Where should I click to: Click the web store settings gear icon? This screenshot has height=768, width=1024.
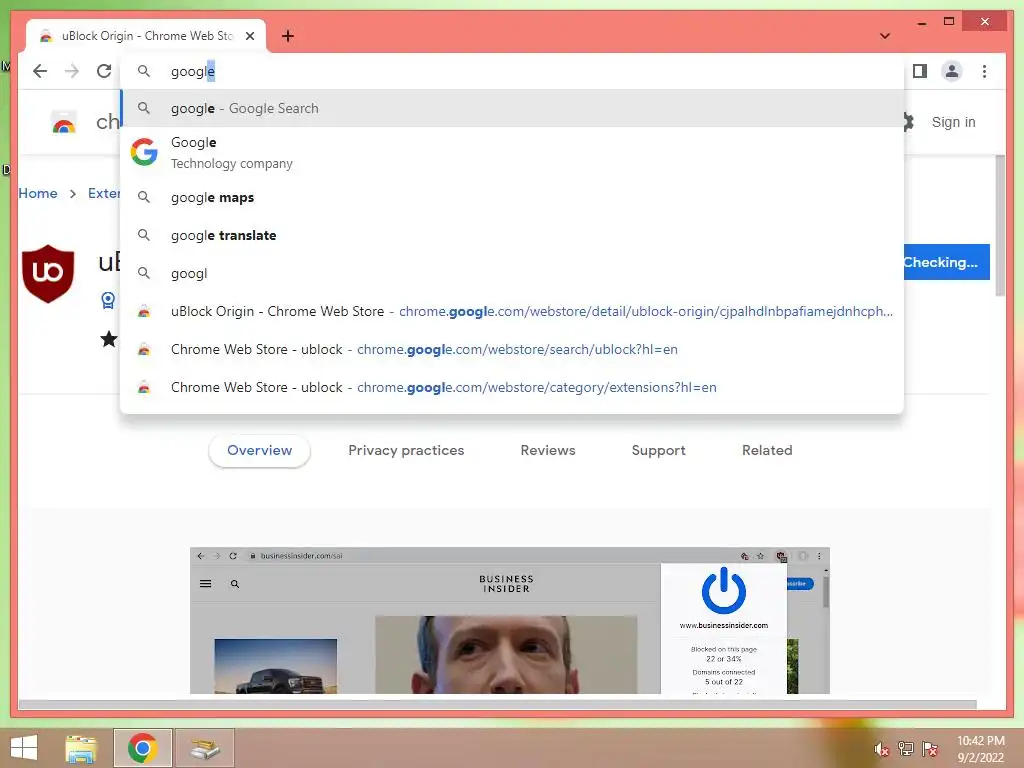907,121
